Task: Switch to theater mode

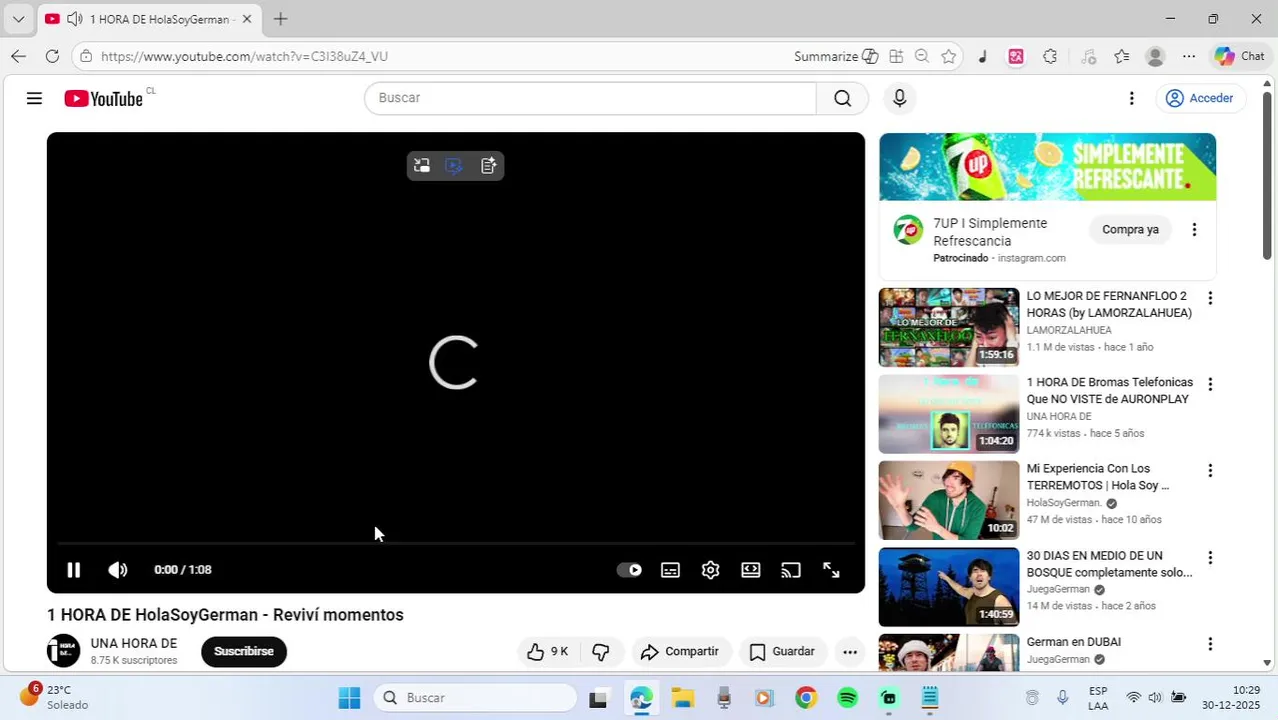Action: [750, 570]
